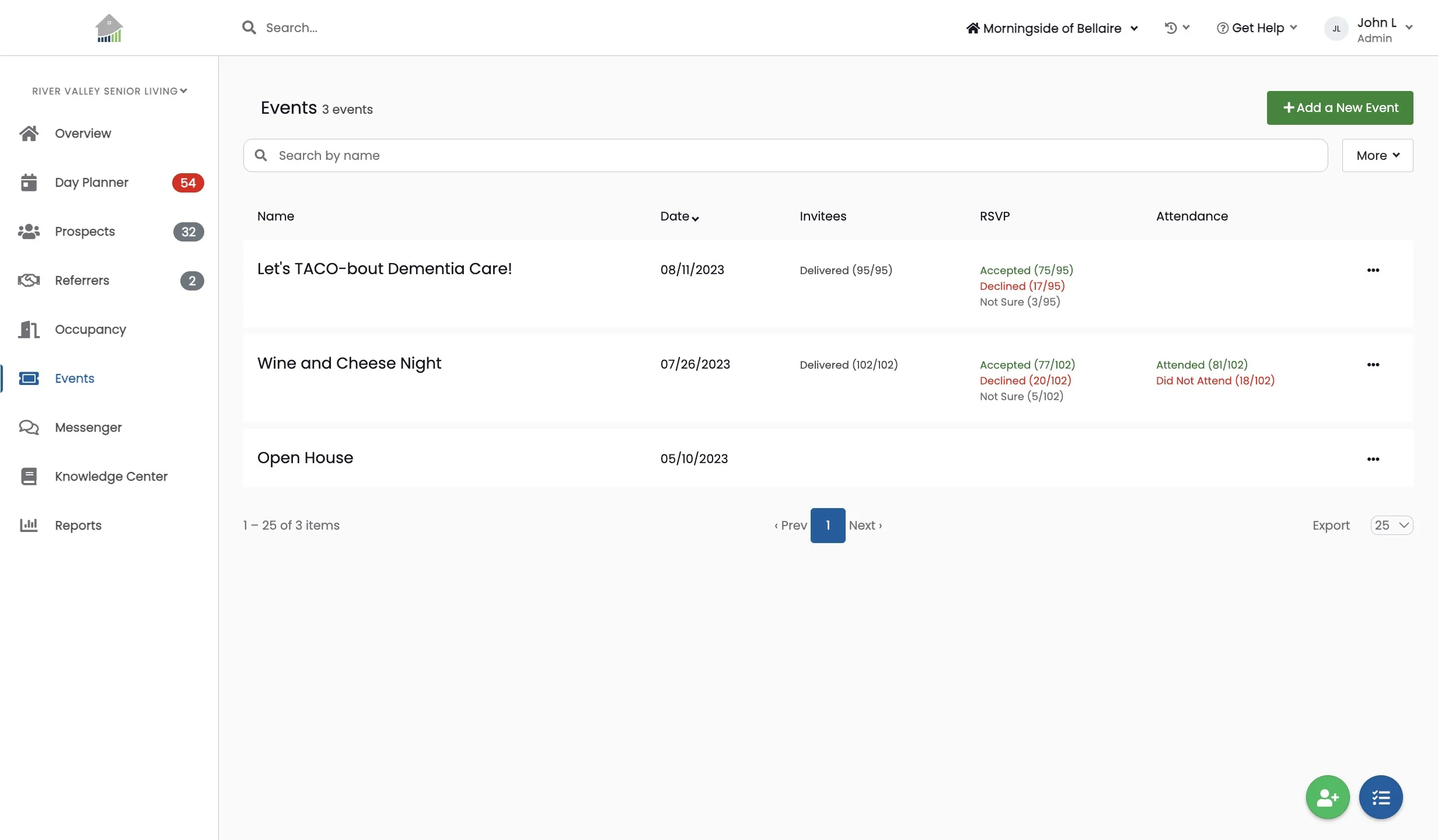Image resolution: width=1438 pixels, height=840 pixels.
Task: Open the More filter dropdown
Action: [x=1377, y=155]
